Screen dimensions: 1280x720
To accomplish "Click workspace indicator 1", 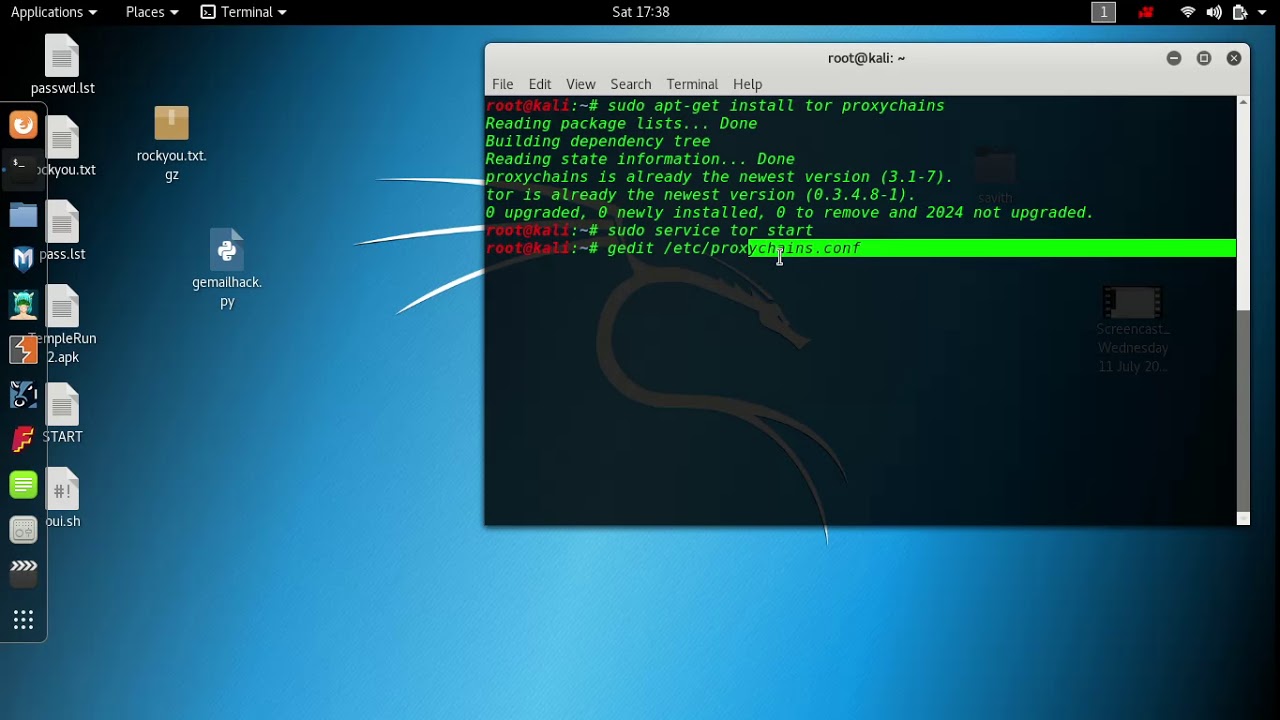I will coord(1103,12).
